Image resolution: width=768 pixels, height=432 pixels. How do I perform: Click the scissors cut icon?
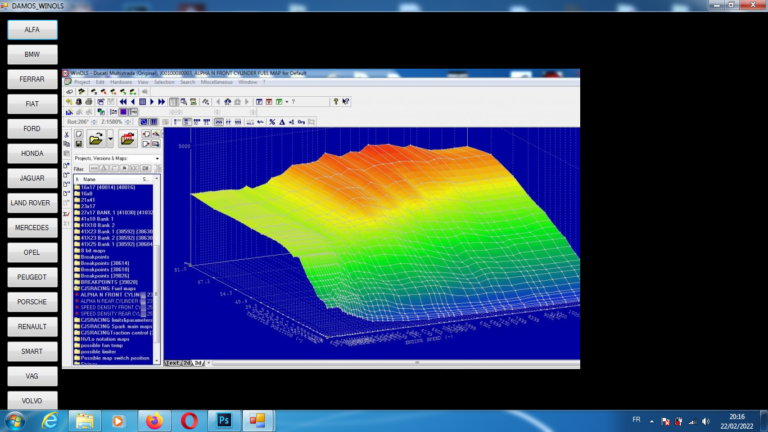point(67,135)
